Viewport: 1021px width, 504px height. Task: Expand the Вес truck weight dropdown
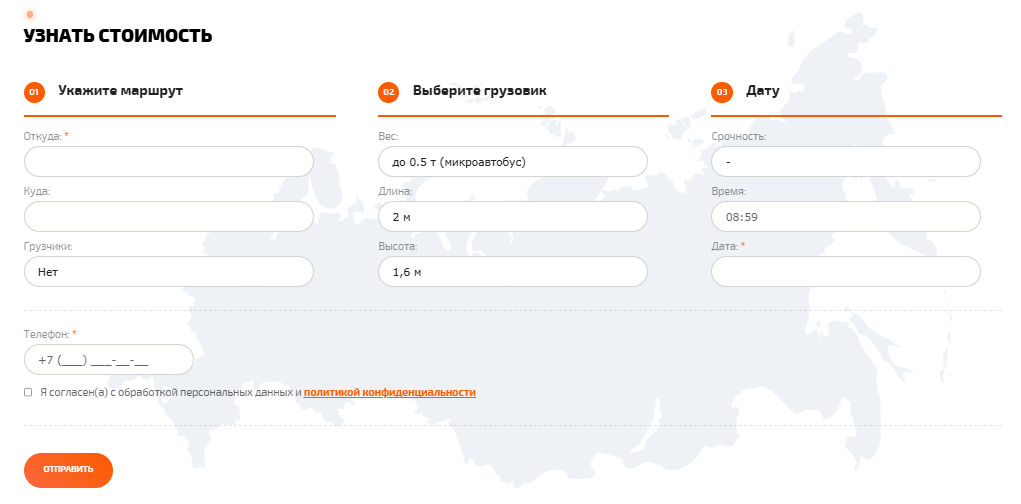click(513, 161)
